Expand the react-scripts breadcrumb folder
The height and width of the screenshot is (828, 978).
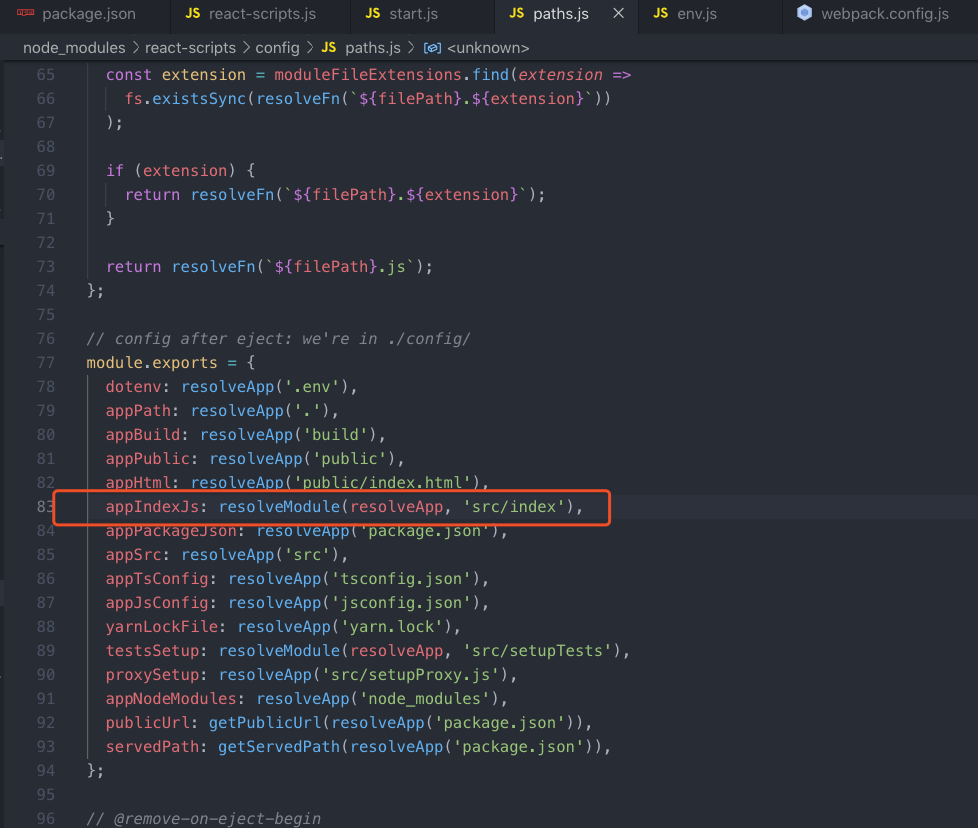click(190, 48)
